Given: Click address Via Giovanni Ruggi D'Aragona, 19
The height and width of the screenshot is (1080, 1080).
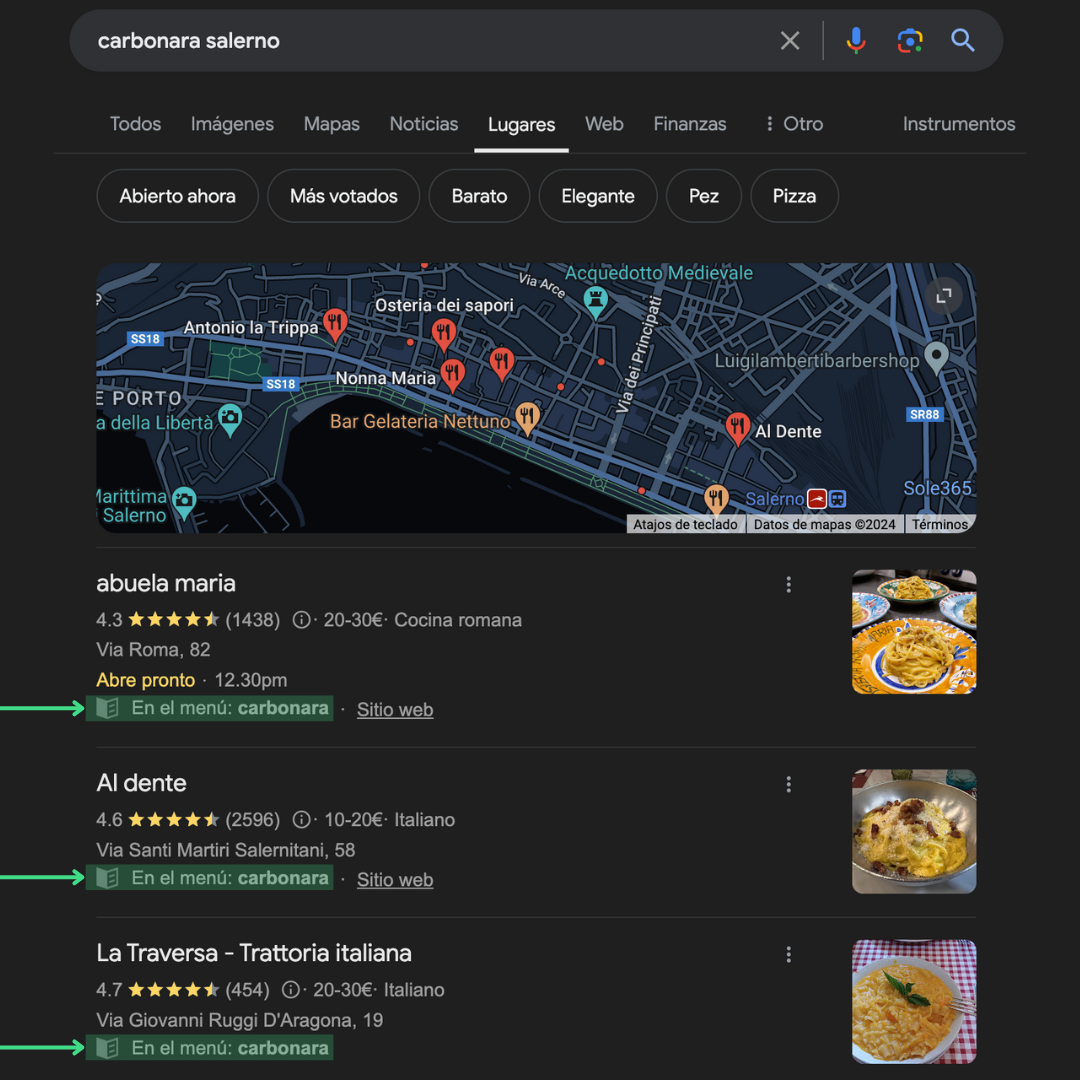Looking at the screenshot, I should click(240, 1020).
